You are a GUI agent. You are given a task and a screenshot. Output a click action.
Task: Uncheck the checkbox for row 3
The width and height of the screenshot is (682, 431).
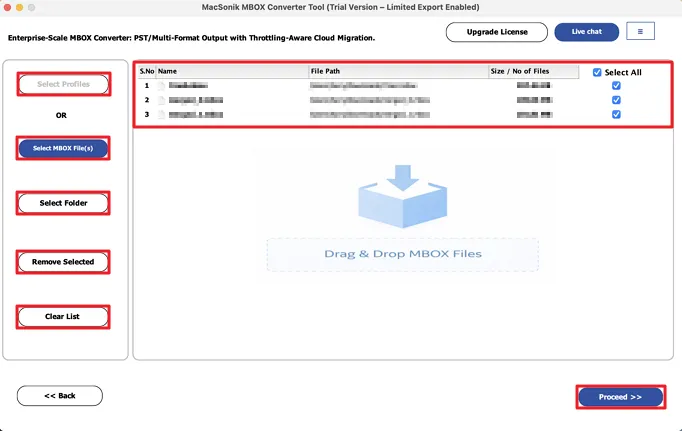tap(616, 114)
